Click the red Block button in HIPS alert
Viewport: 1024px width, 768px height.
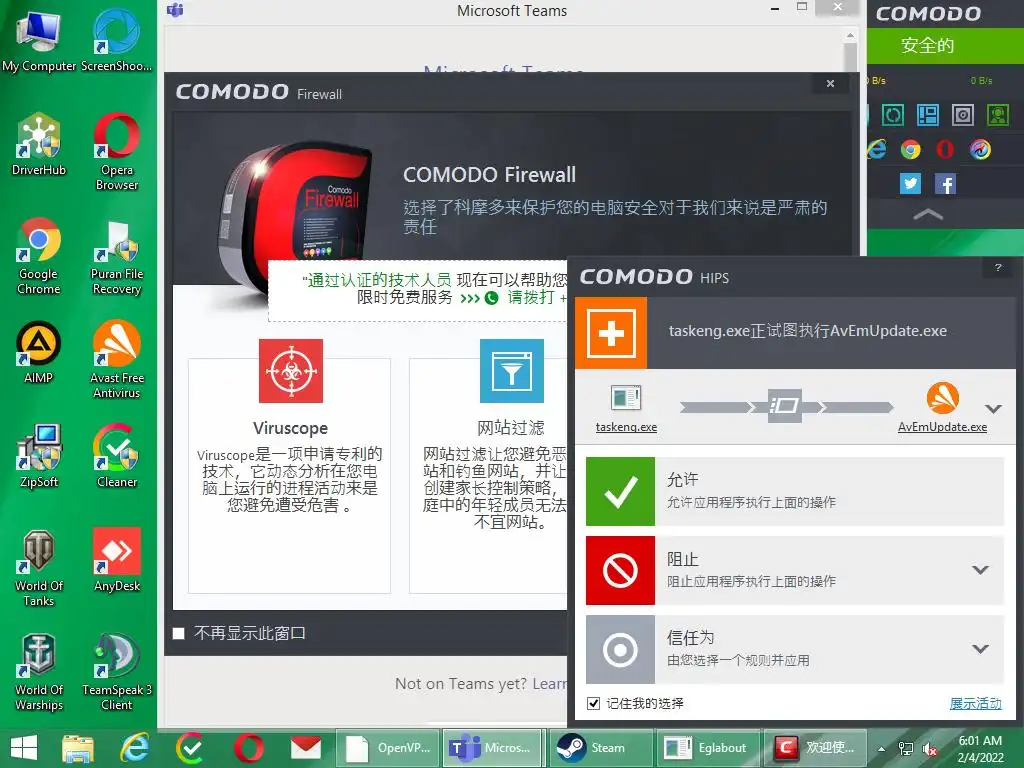(795, 570)
